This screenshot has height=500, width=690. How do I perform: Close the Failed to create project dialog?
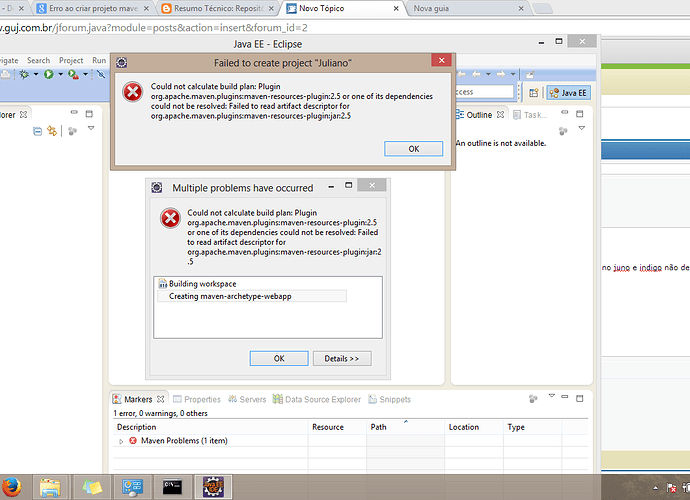[441, 60]
